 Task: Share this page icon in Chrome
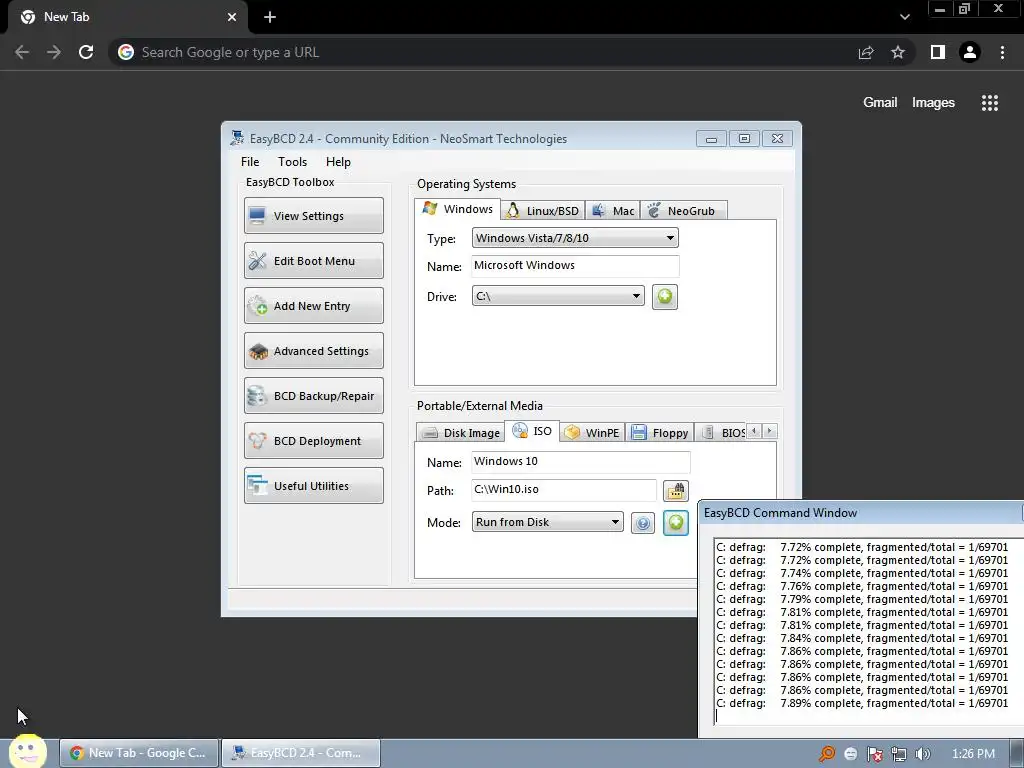coord(866,52)
